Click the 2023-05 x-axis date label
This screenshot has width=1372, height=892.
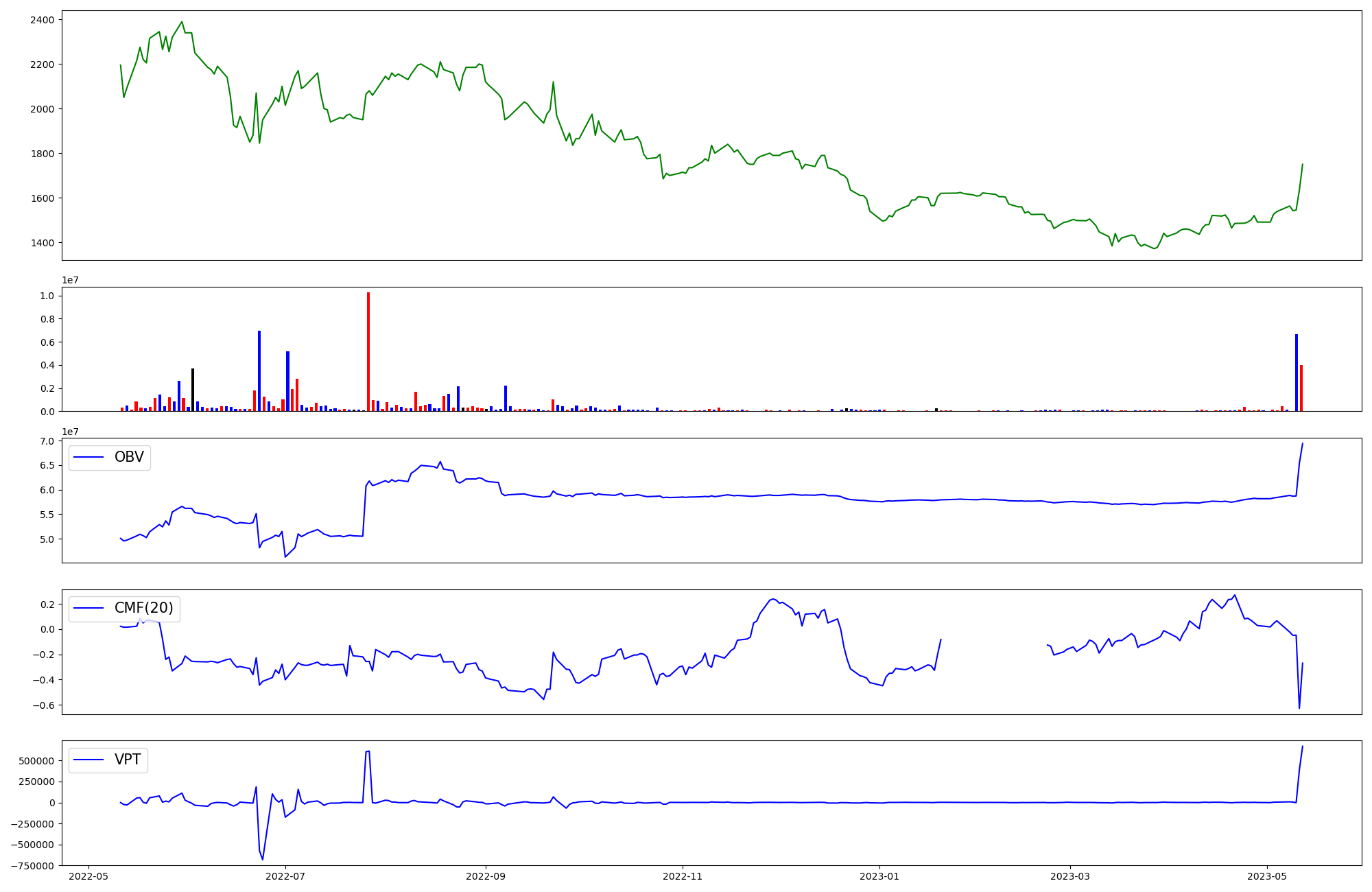click(1267, 876)
